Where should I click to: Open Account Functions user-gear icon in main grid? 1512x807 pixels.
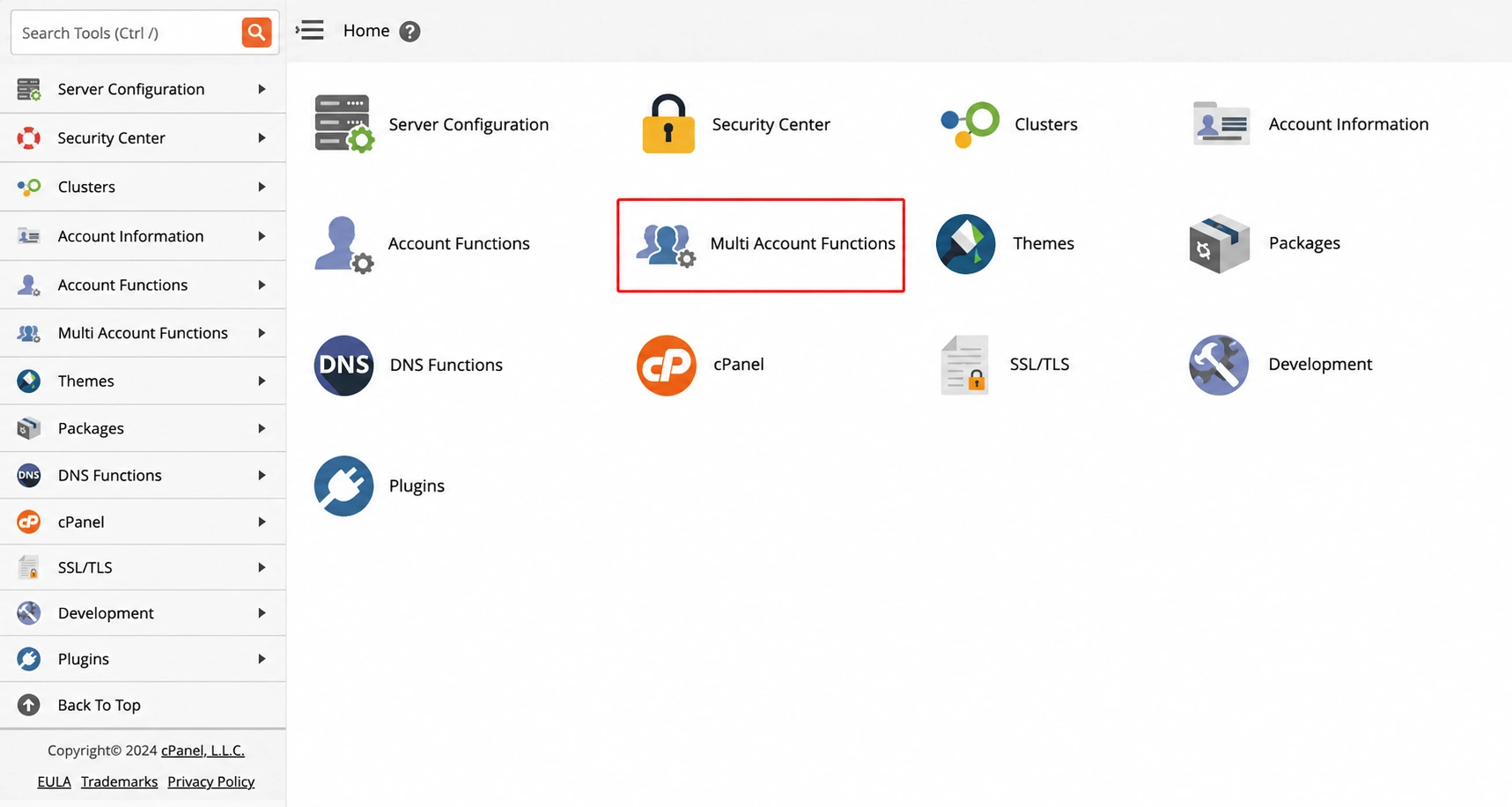343,244
